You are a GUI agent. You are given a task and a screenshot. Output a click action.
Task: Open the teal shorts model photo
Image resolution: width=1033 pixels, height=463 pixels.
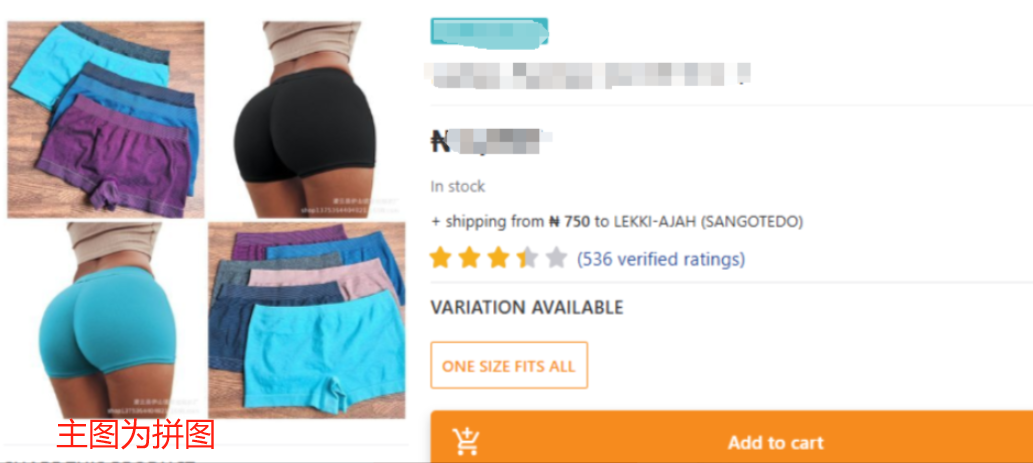click(x=106, y=319)
